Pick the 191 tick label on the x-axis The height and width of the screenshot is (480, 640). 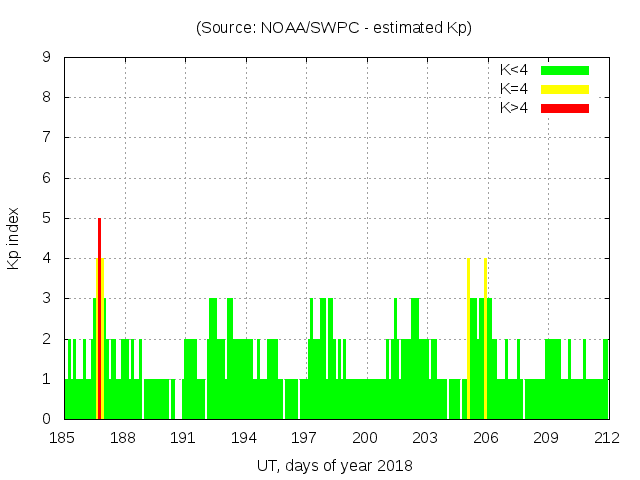click(x=184, y=438)
